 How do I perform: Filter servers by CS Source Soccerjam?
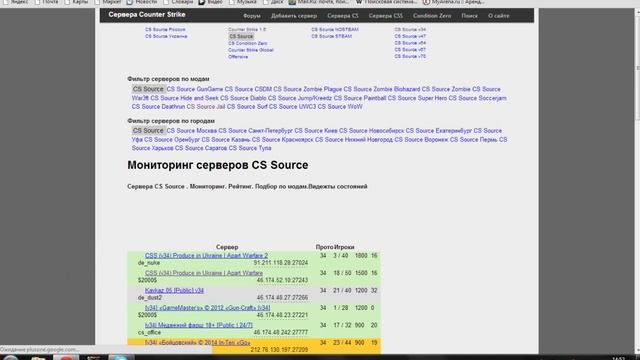(x=478, y=98)
